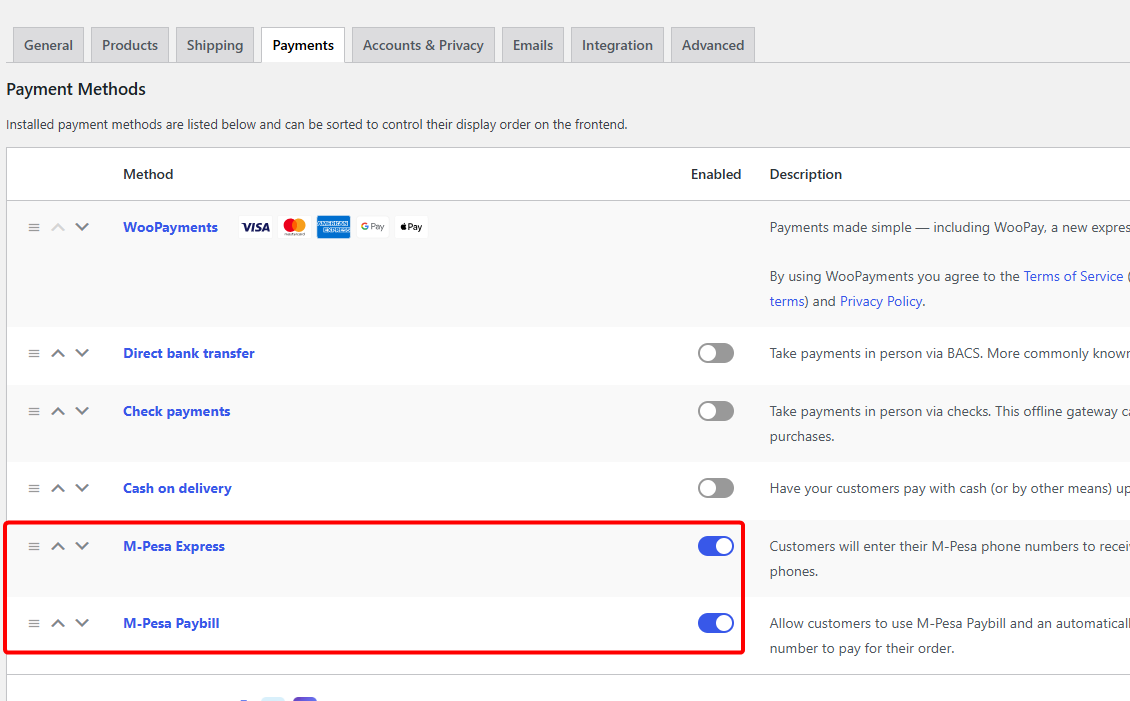Move M-Pesa Paybill down
The width and height of the screenshot is (1130, 701).
pyautogui.click(x=82, y=623)
